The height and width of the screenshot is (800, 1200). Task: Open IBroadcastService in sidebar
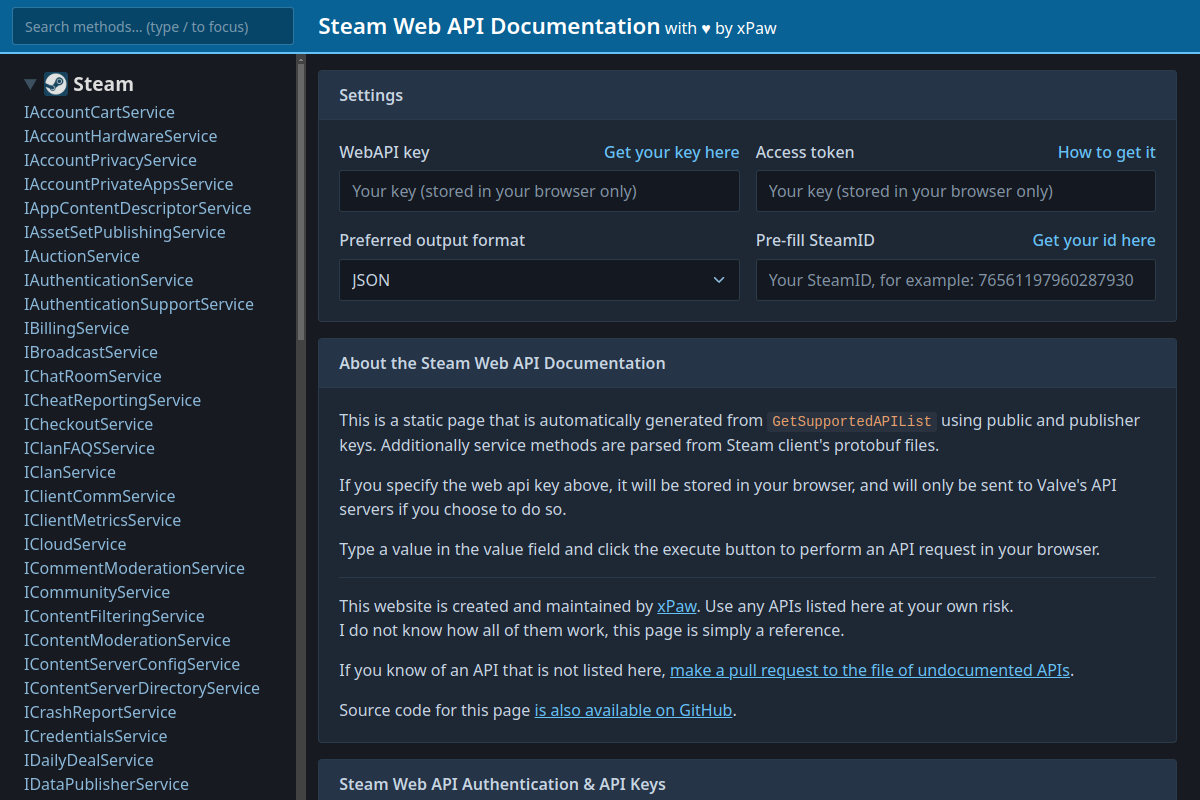click(90, 352)
